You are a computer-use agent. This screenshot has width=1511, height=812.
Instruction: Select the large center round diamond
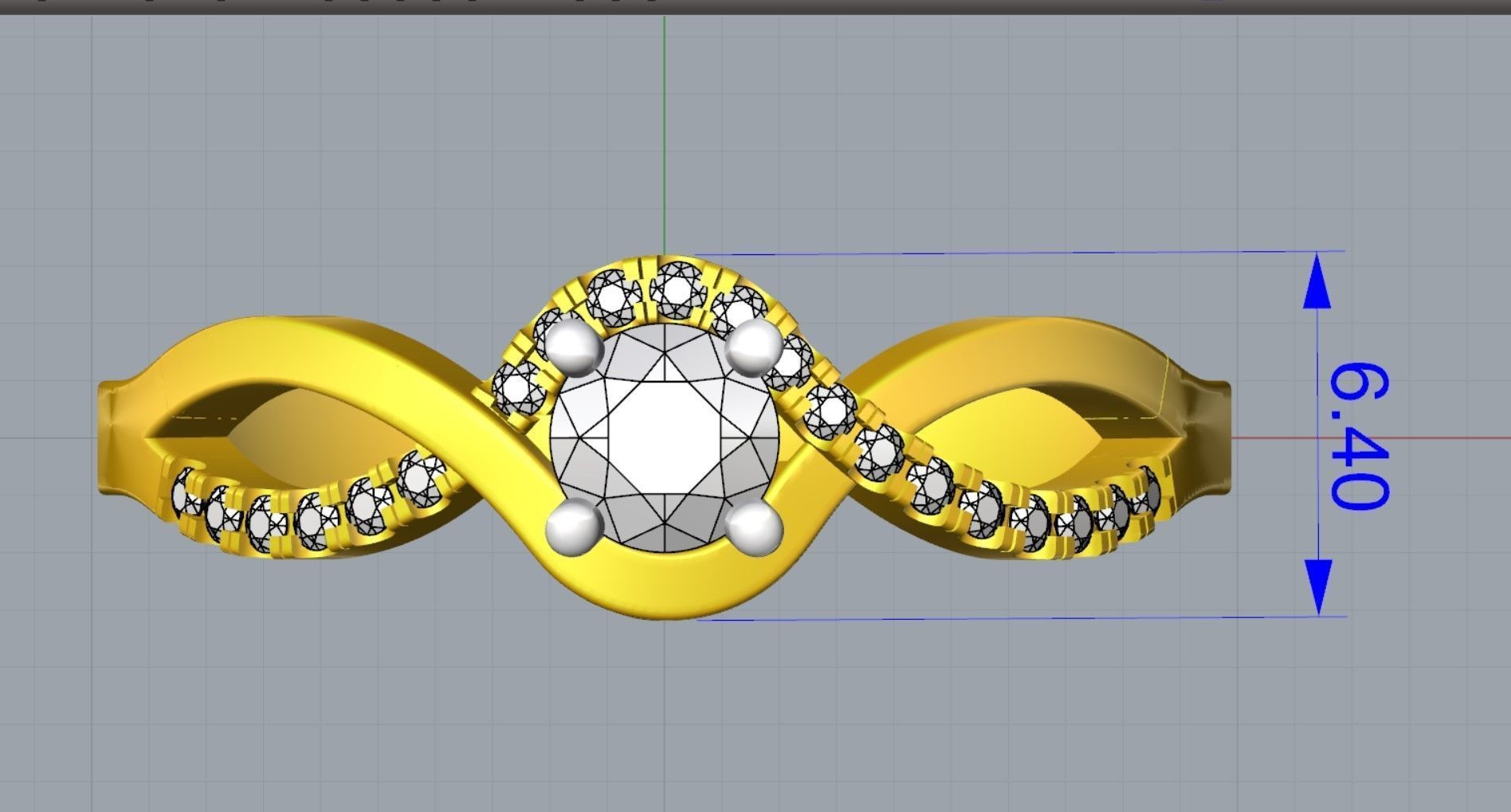[x=664, y=437]
